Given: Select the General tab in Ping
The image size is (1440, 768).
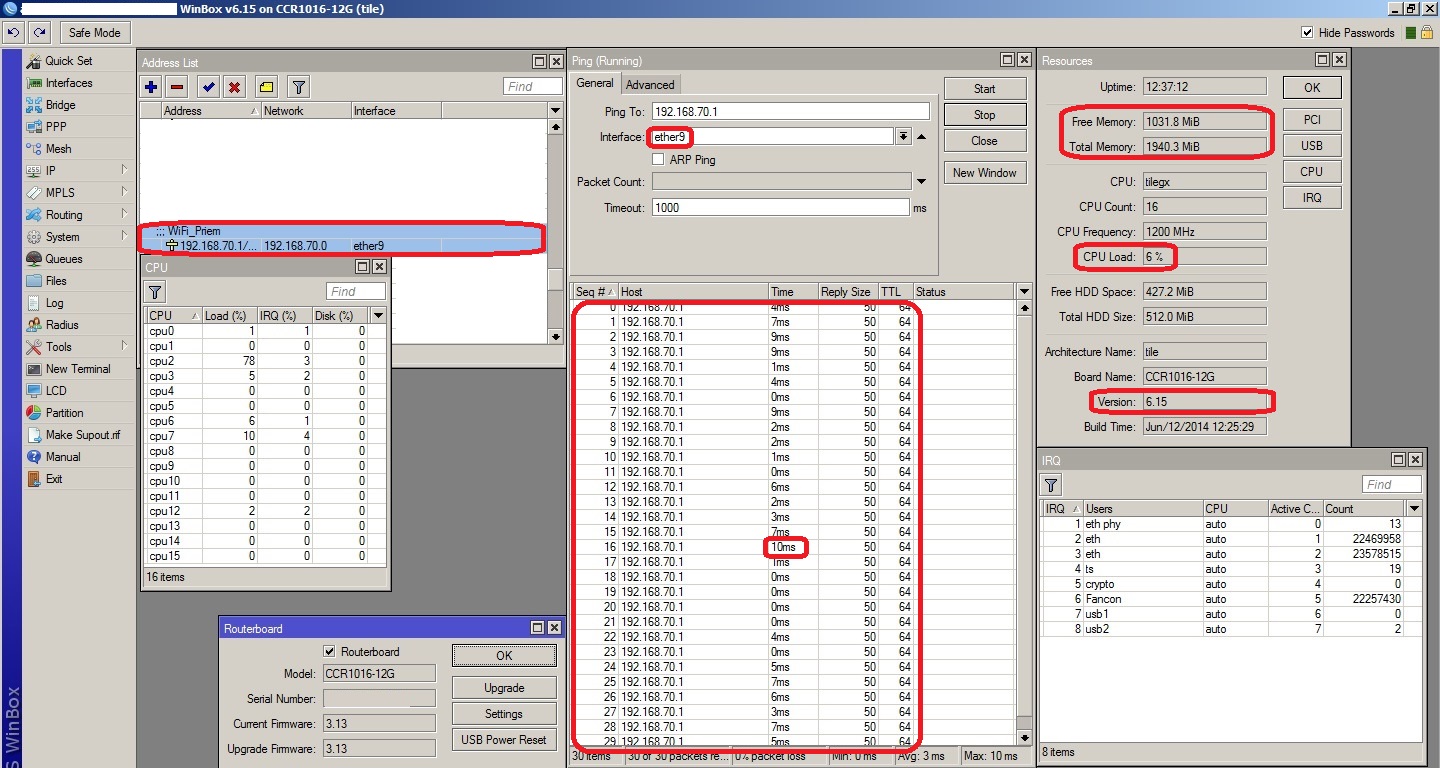Looking at the screenshot, I should click(x=595, y=84).
